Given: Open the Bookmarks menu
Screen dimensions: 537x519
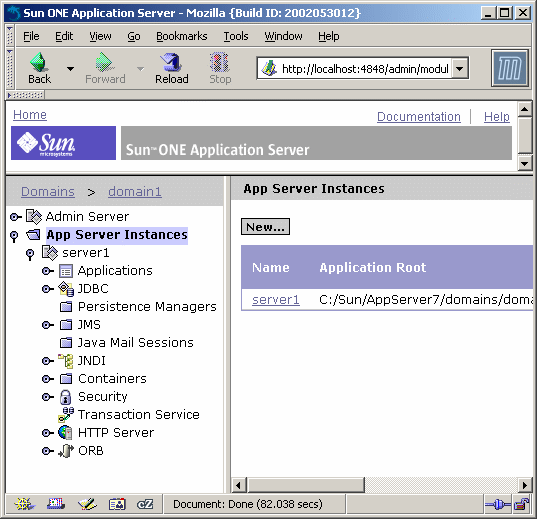Looking at the screenshot, I should click(182, 36).
